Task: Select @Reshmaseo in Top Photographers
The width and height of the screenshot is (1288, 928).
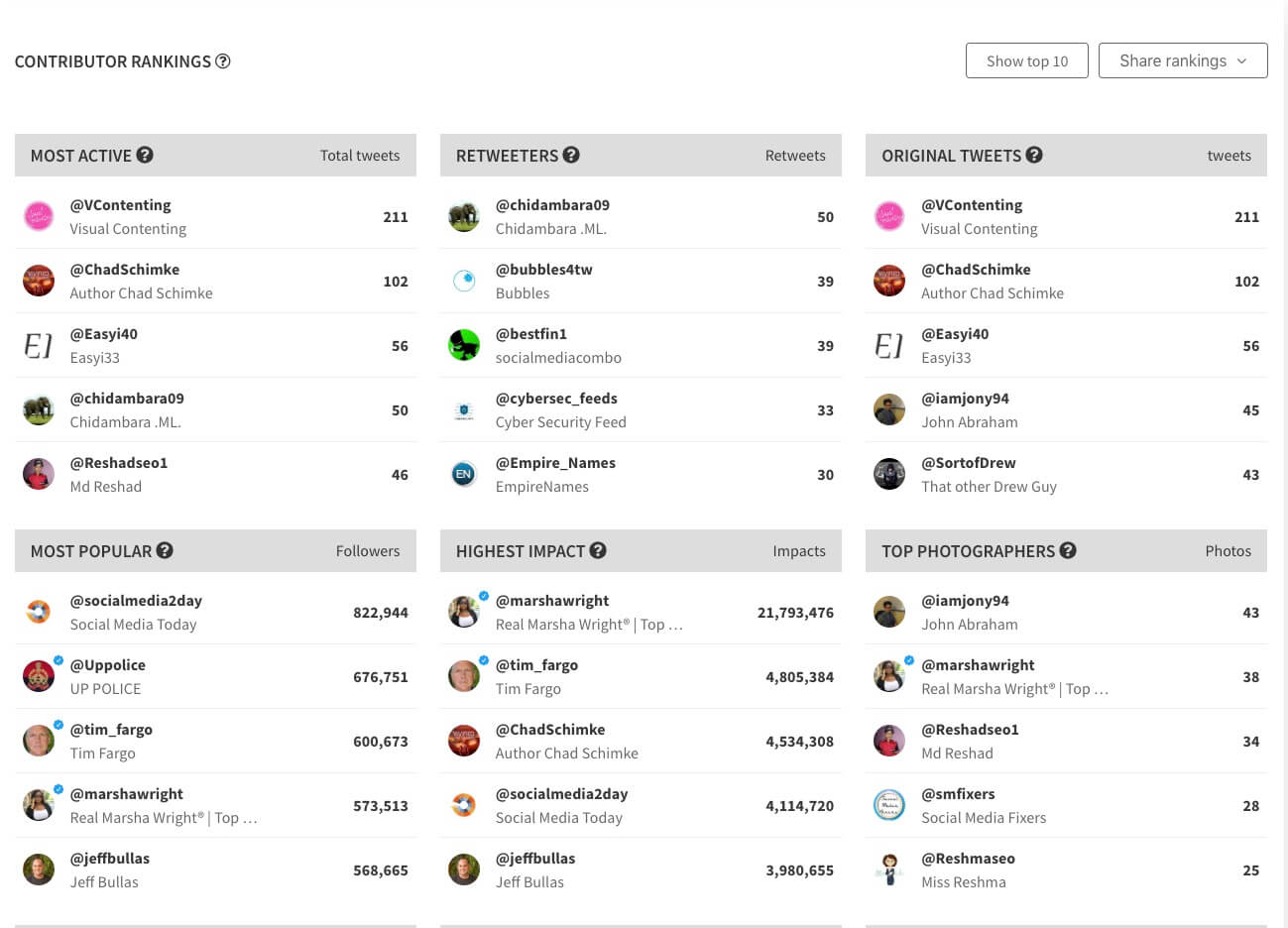Action: (x=968, y=859)
